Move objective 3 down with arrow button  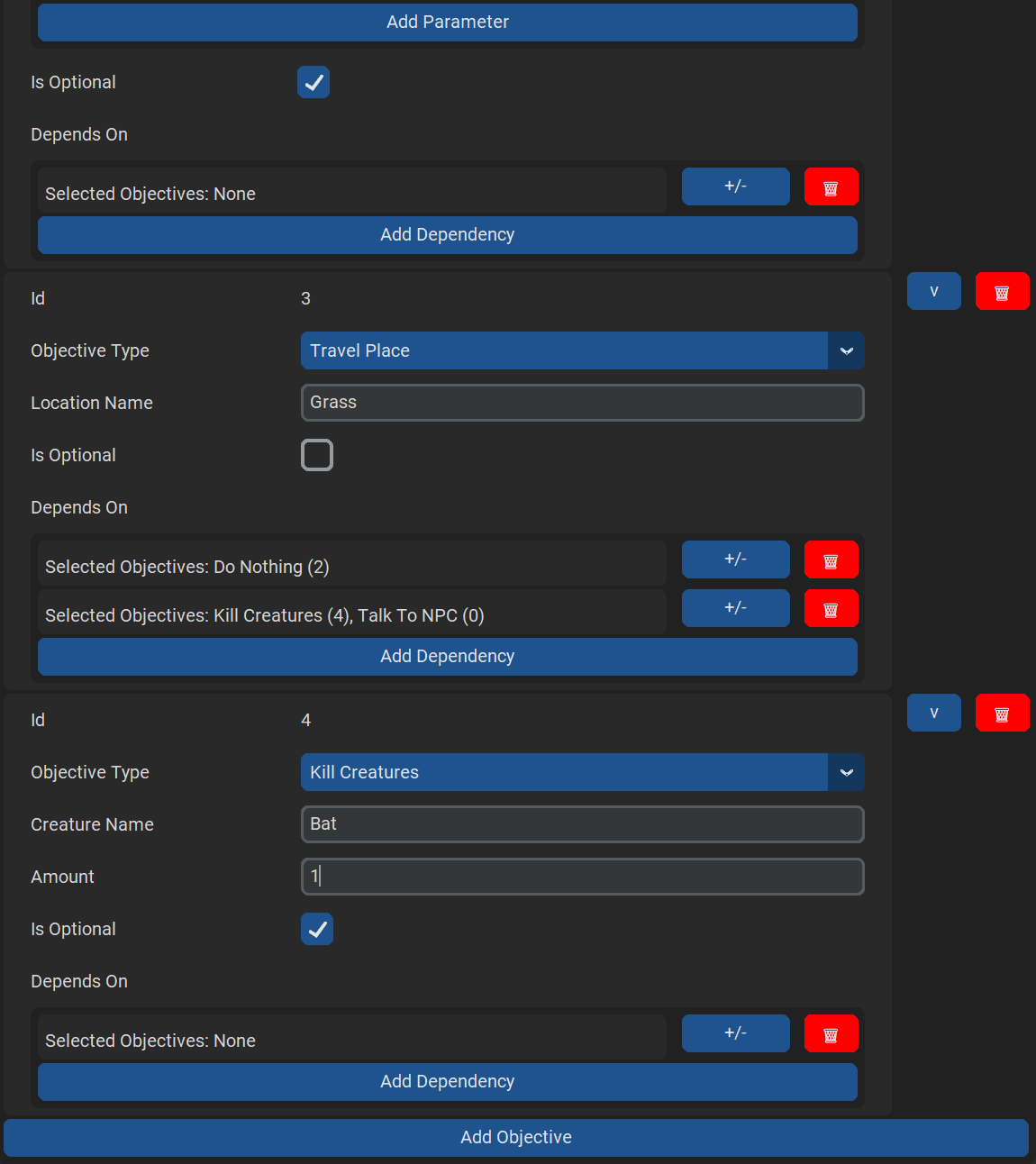tap(933, 292)
